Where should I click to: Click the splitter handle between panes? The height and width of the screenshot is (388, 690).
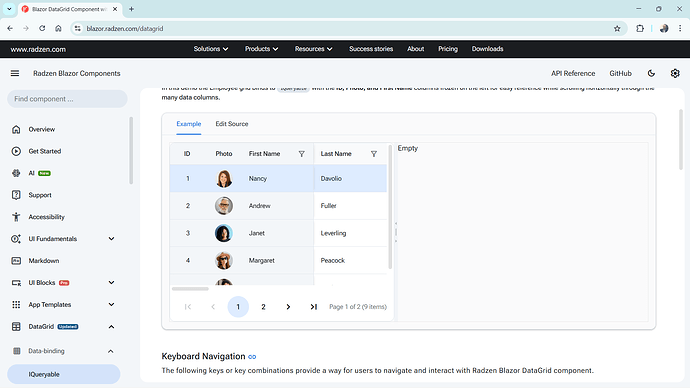396,232
